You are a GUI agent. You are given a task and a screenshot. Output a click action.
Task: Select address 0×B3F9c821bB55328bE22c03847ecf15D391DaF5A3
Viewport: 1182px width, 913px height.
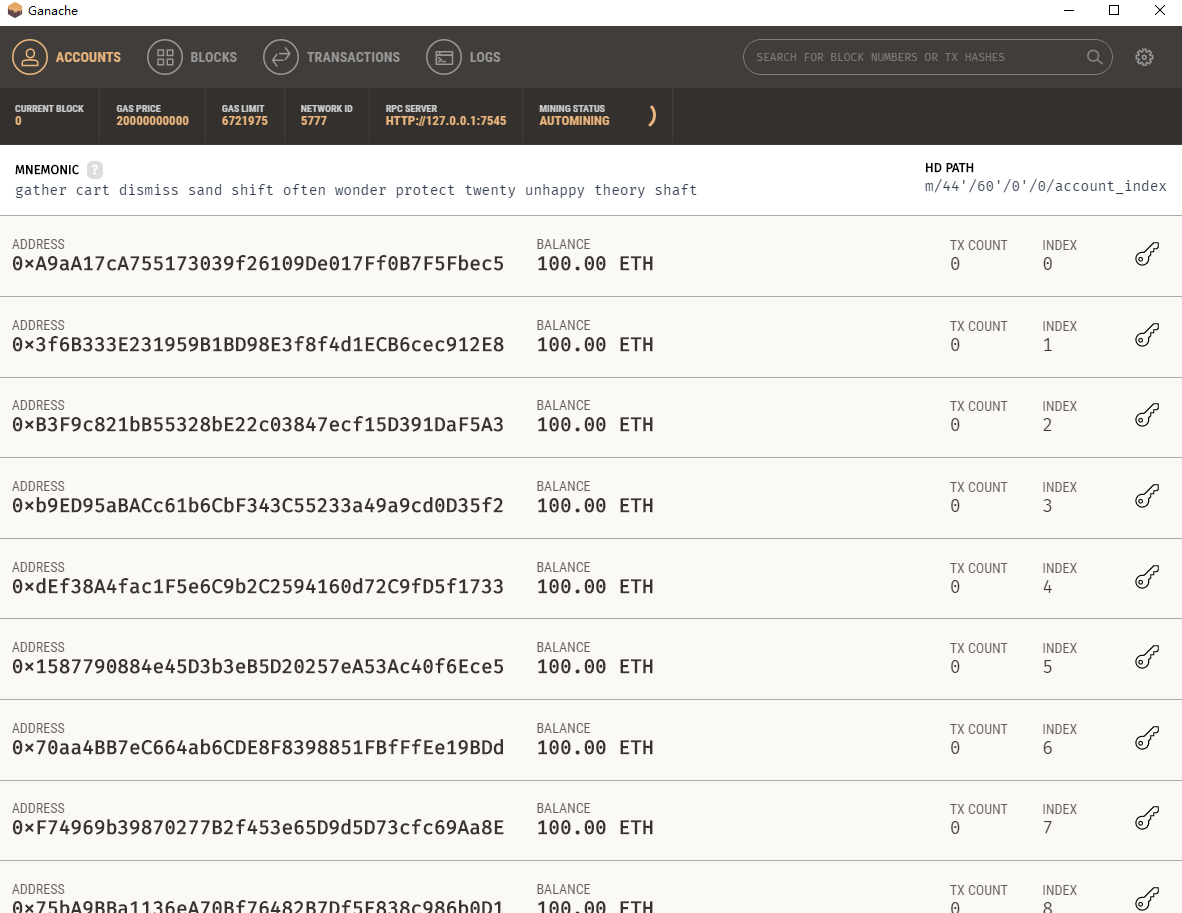coord(258,424)
